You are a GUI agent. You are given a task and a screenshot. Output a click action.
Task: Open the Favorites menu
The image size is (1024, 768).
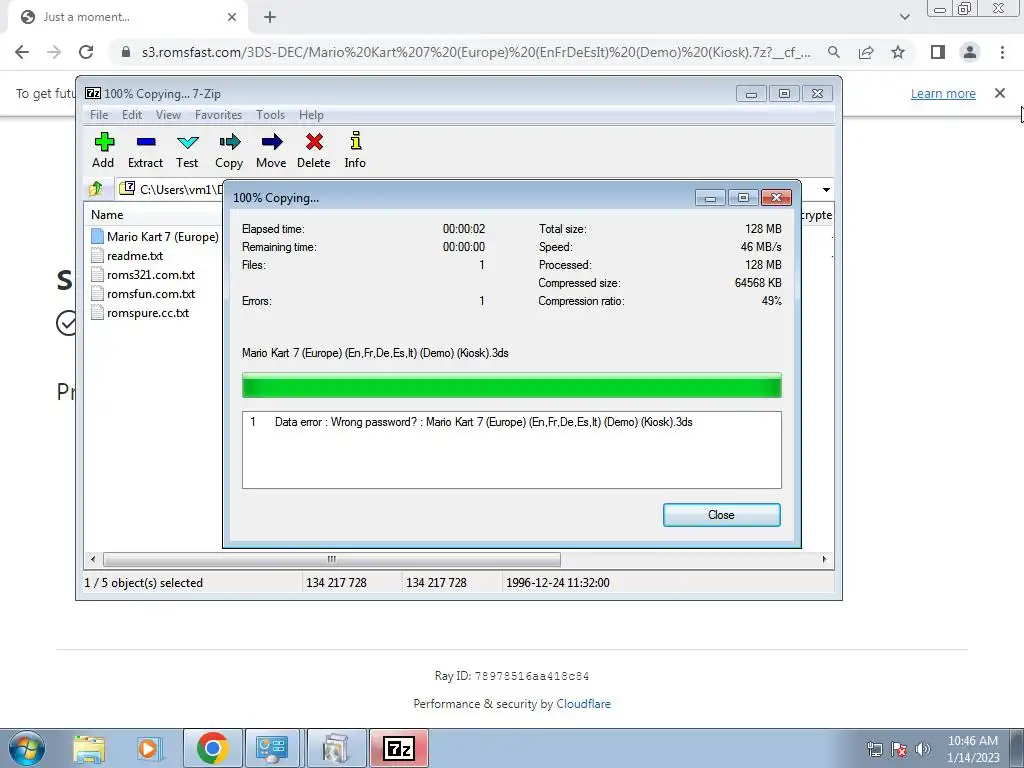(x=218, y=115)
